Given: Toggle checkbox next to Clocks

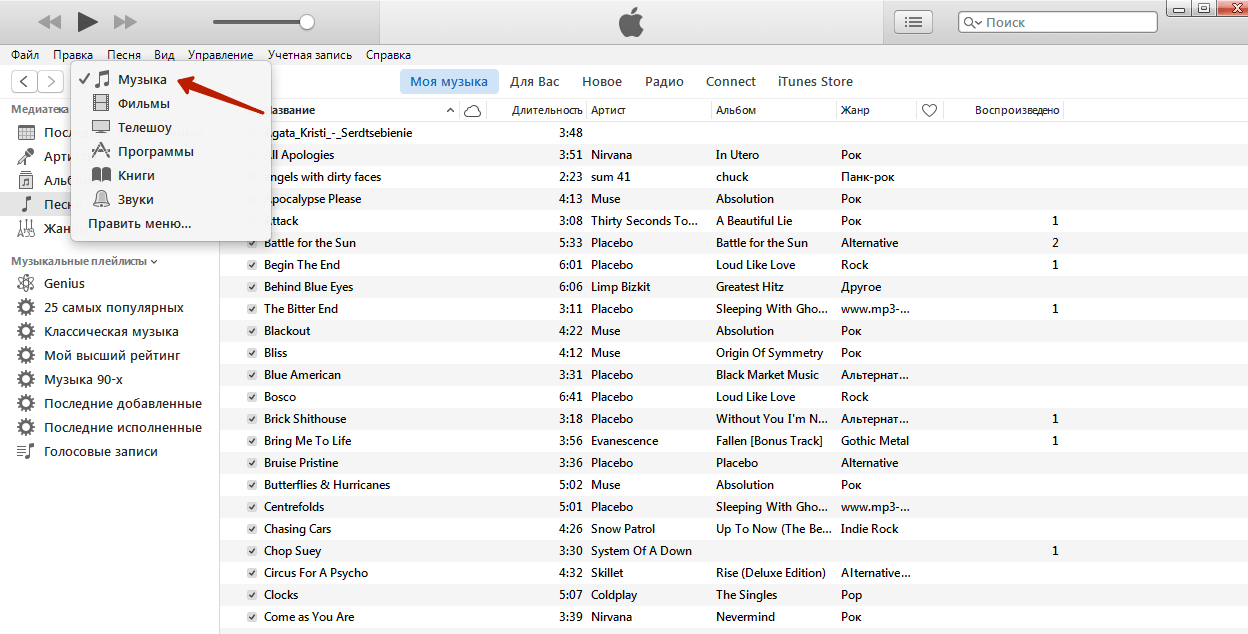Looking at the screenshot, I should 253,595.
